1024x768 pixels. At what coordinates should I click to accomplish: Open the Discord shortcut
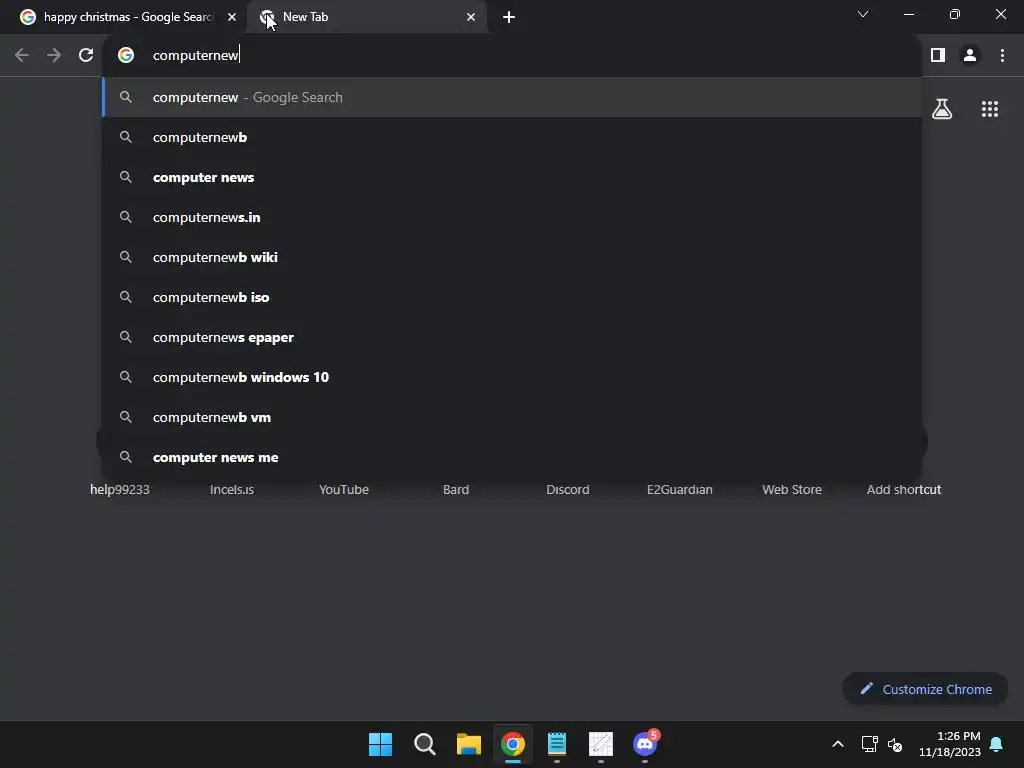coord(568,489)
